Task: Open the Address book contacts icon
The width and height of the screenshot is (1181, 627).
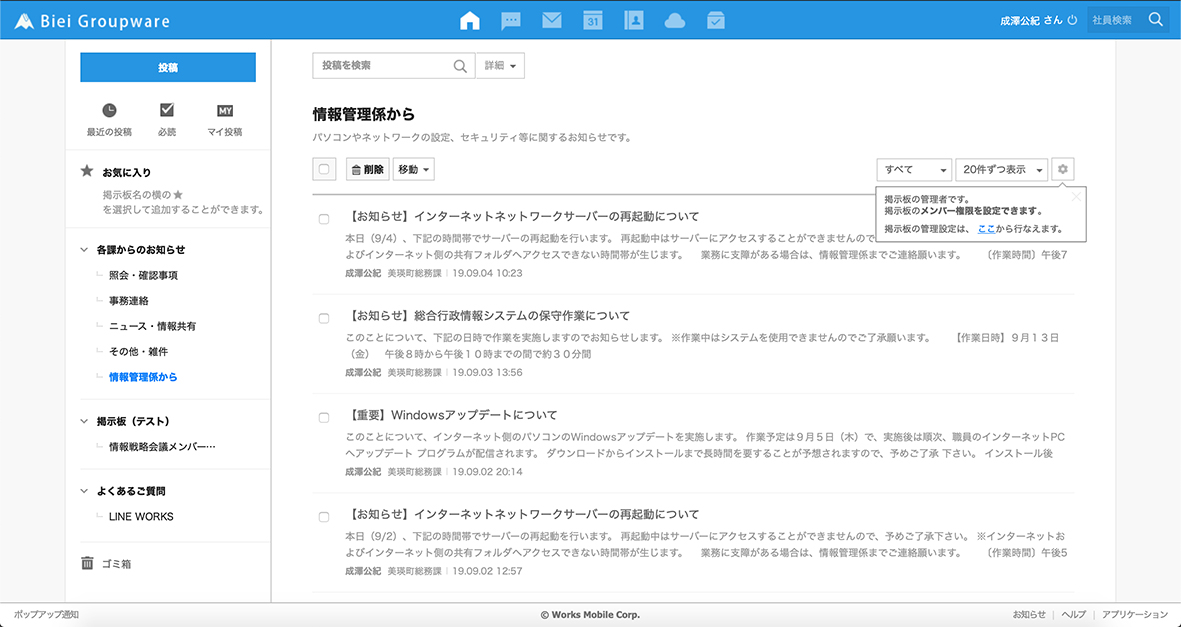Action: (x=633, y=20)
